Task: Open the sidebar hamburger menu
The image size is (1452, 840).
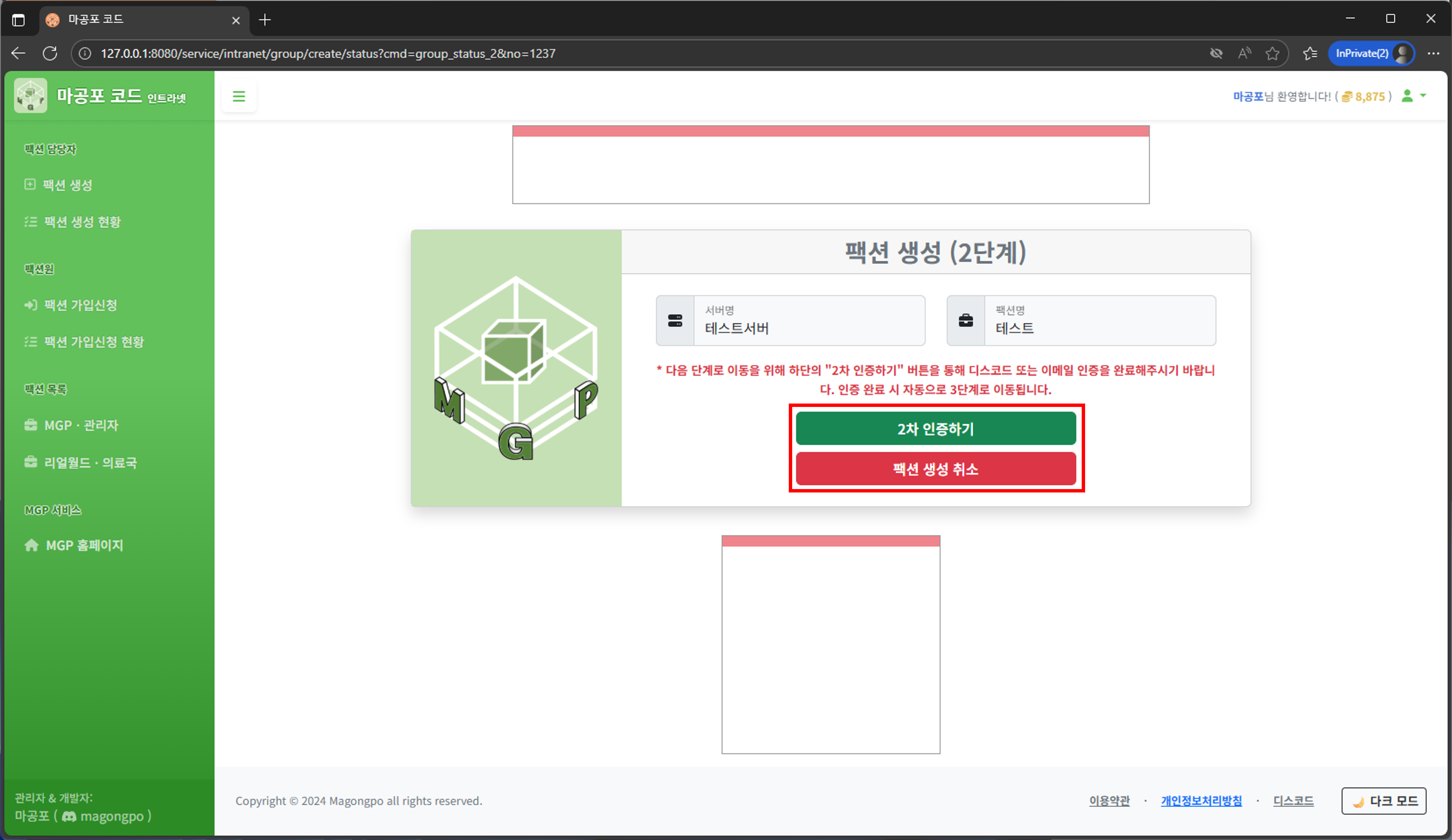Action: (x=239, y=96)
